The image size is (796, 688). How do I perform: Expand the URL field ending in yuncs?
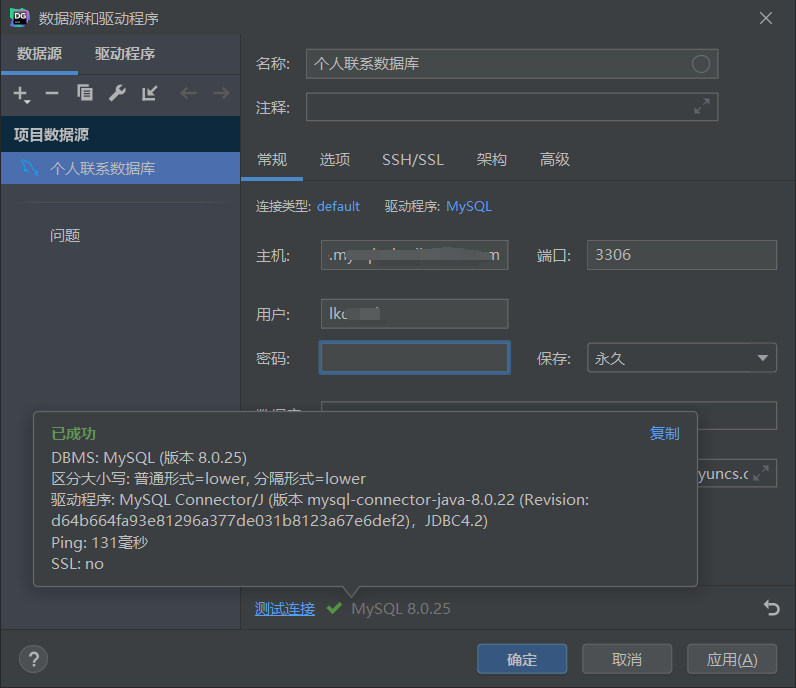(x=761, y=473)
